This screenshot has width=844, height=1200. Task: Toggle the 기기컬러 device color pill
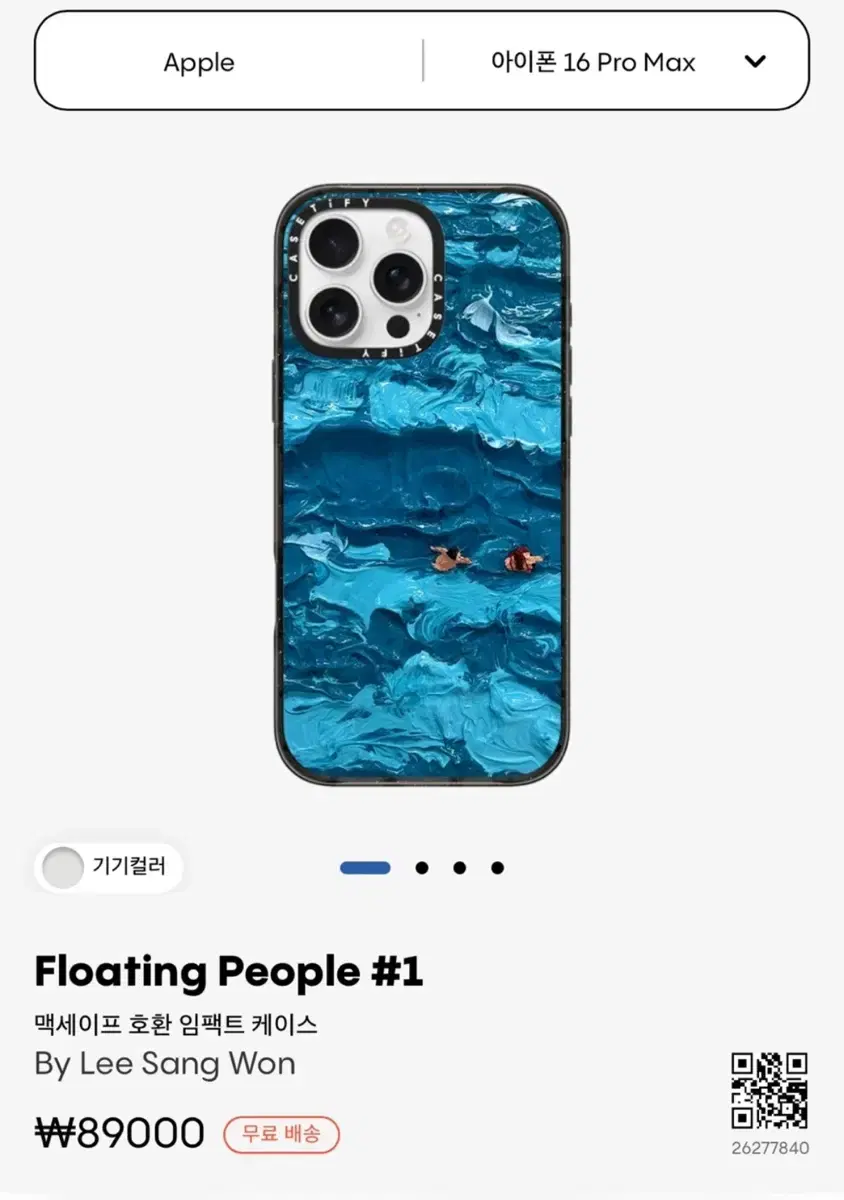(x=109, y=867)
